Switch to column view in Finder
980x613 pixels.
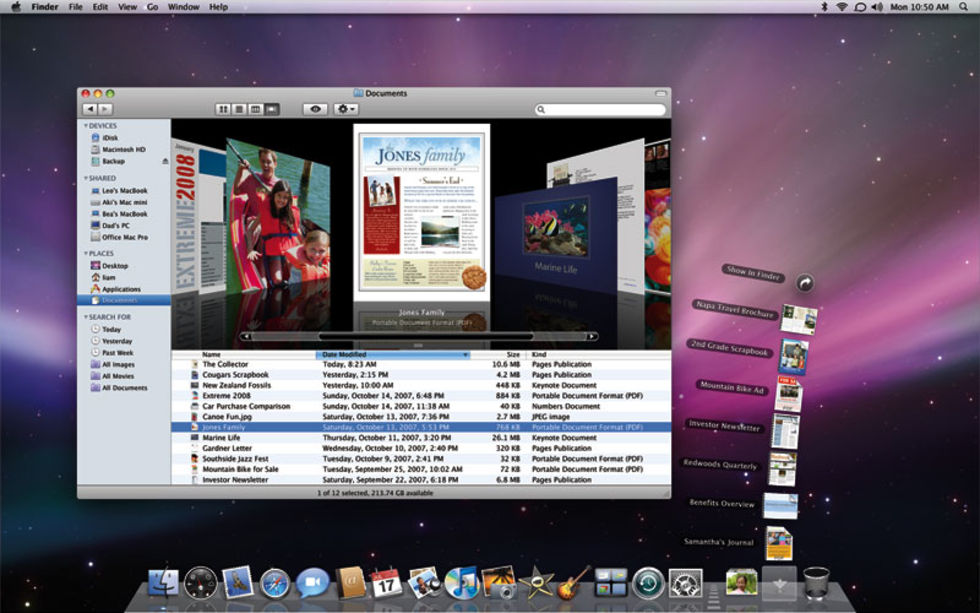[x=255, y=109]
